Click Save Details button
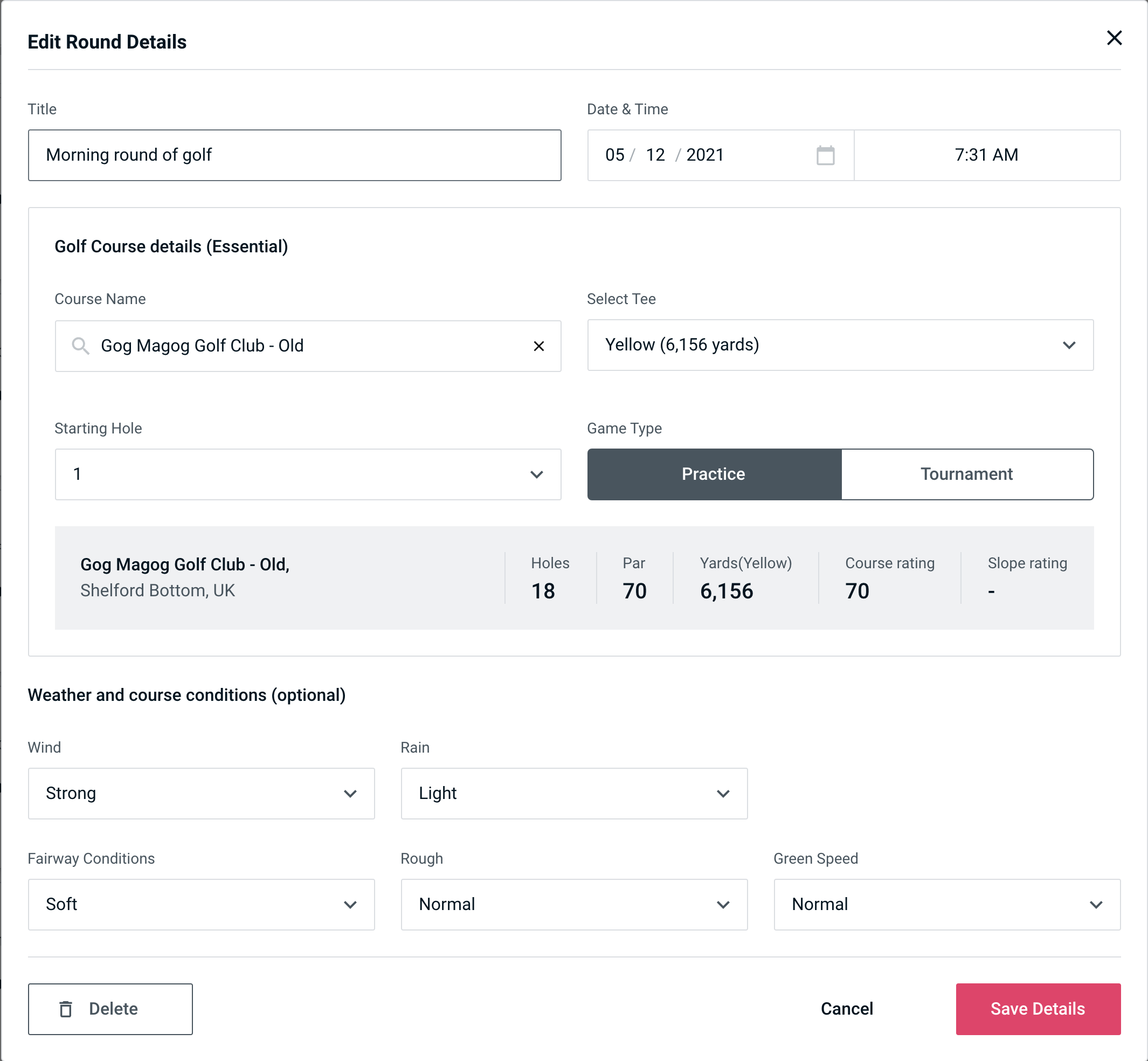Screen dimensions: 1148x1061 [1037, 1009]
